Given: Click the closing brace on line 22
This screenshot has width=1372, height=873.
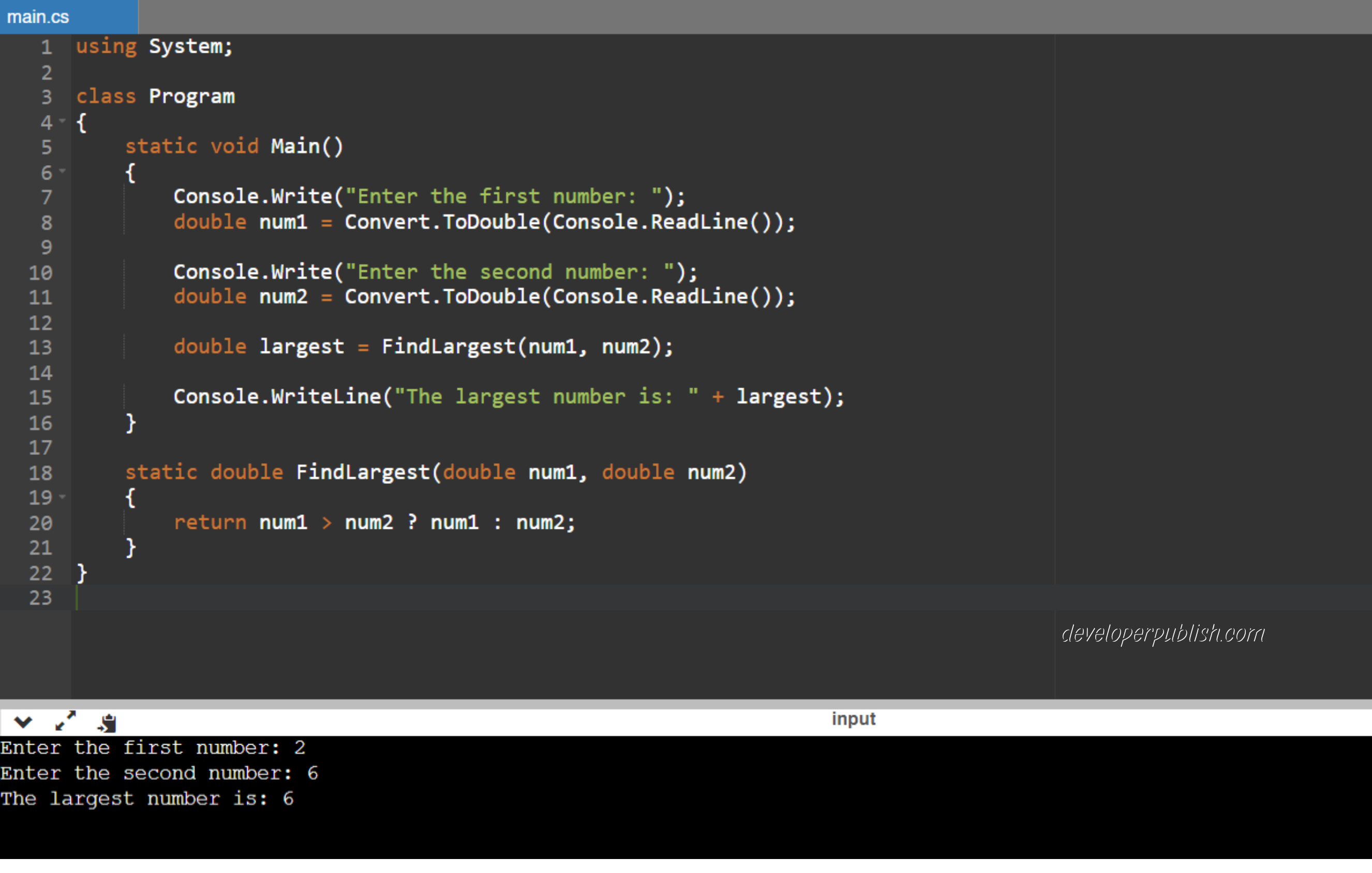Looking at the screenshot, I should (81, 573).
